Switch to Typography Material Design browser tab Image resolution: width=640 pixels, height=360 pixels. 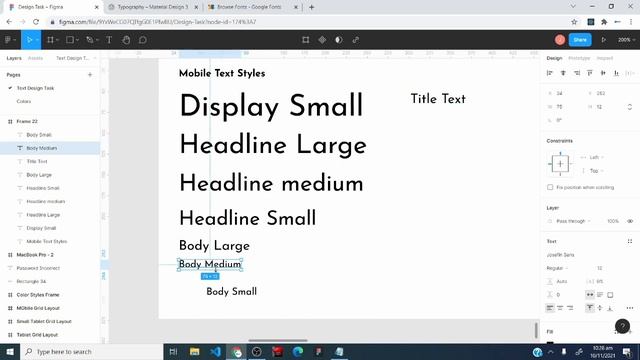[x=153, y=7]
